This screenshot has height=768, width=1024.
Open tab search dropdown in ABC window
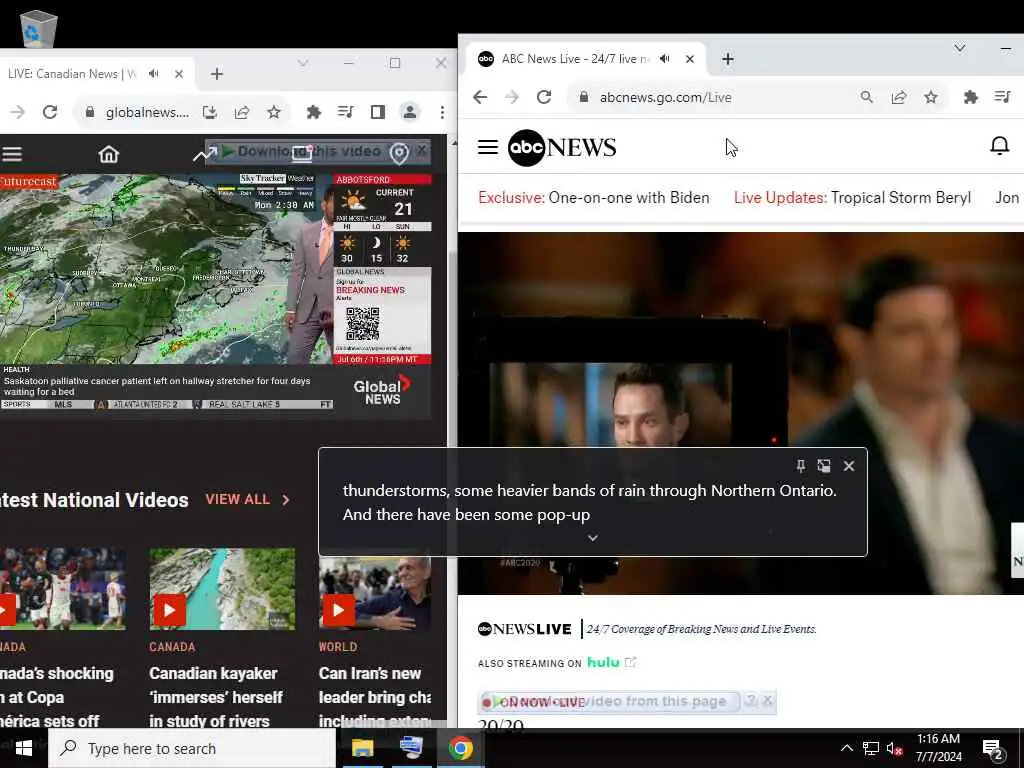click(x=959, y=48)
